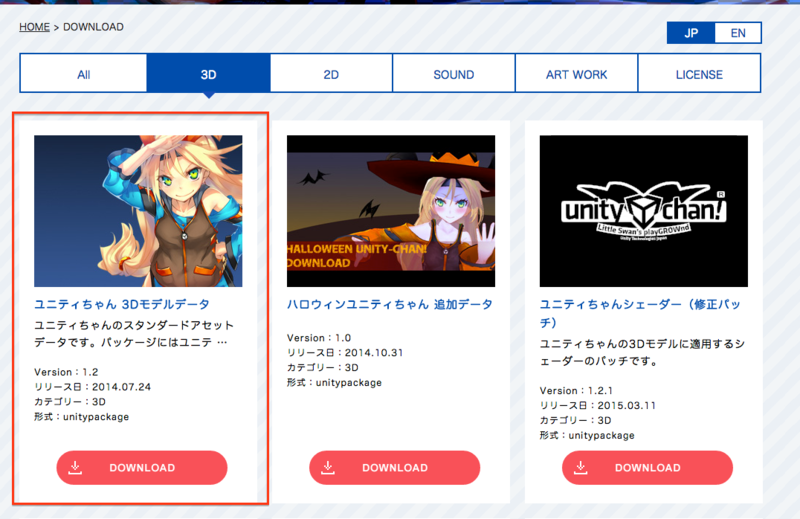
Task: Download the ユニティちゃん 3Dモデルデータ package
Action: tap(142, 467)
